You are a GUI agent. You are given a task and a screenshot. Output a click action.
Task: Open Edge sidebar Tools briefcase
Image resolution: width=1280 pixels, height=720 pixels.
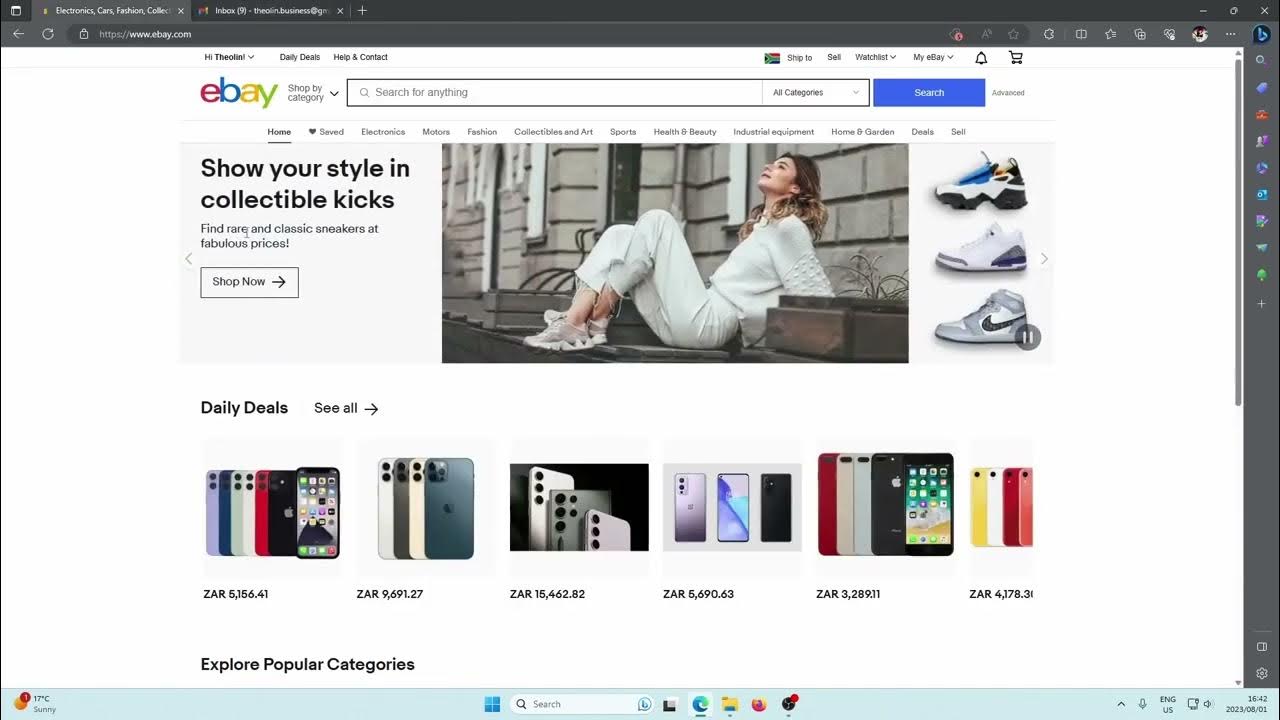(1261, 115)
